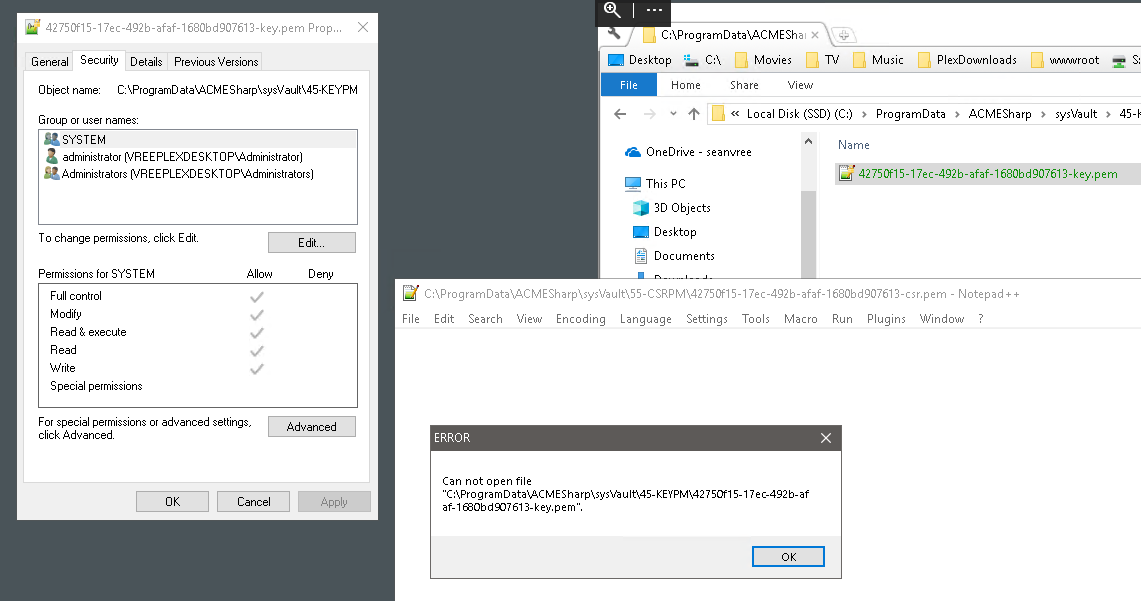Open Notepad++ Encoding menu

point(581,319)
